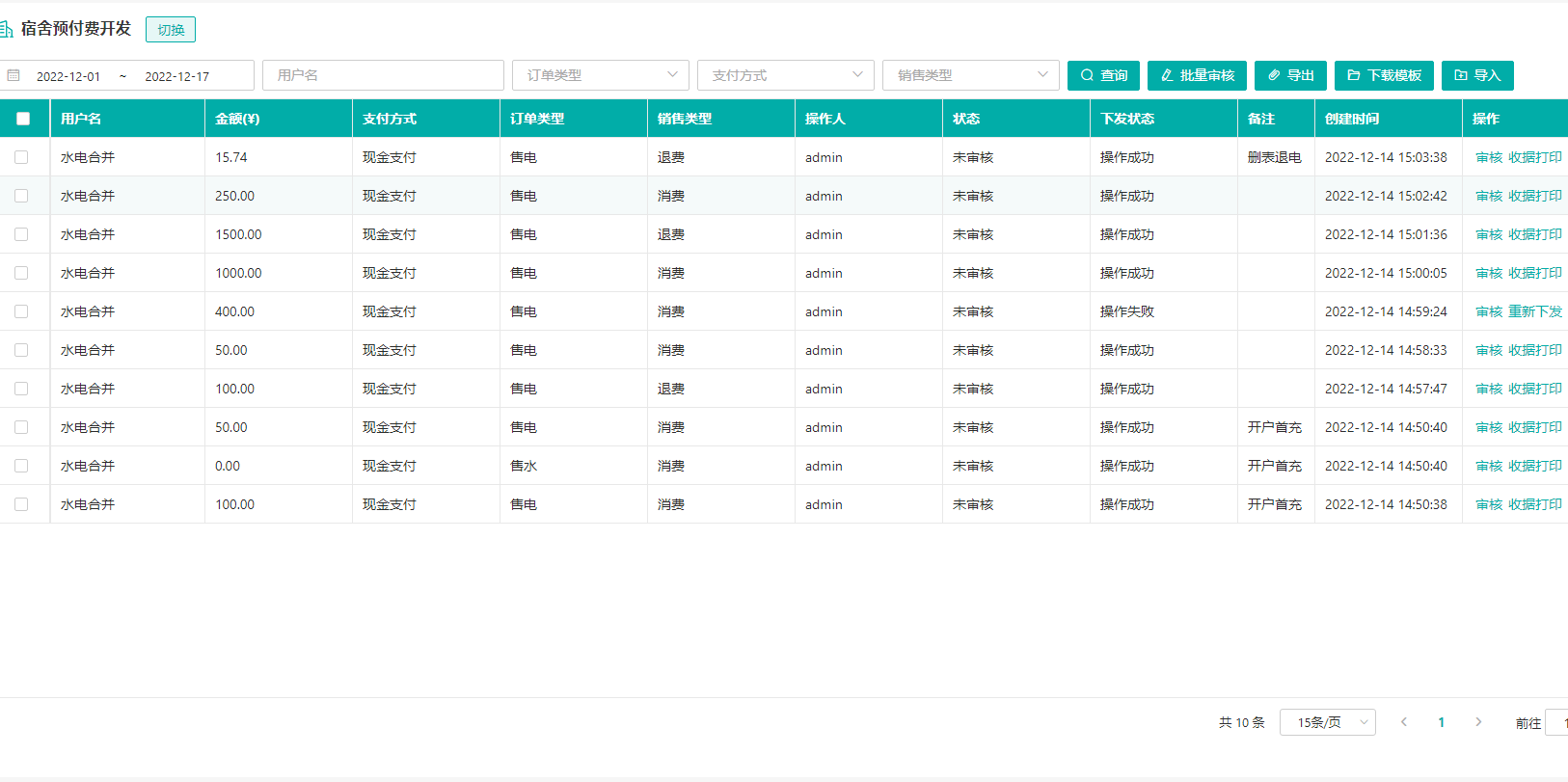Click the 共 10 条 total count text
This screenshot has height=782, width=1568.
(1241, 722)
